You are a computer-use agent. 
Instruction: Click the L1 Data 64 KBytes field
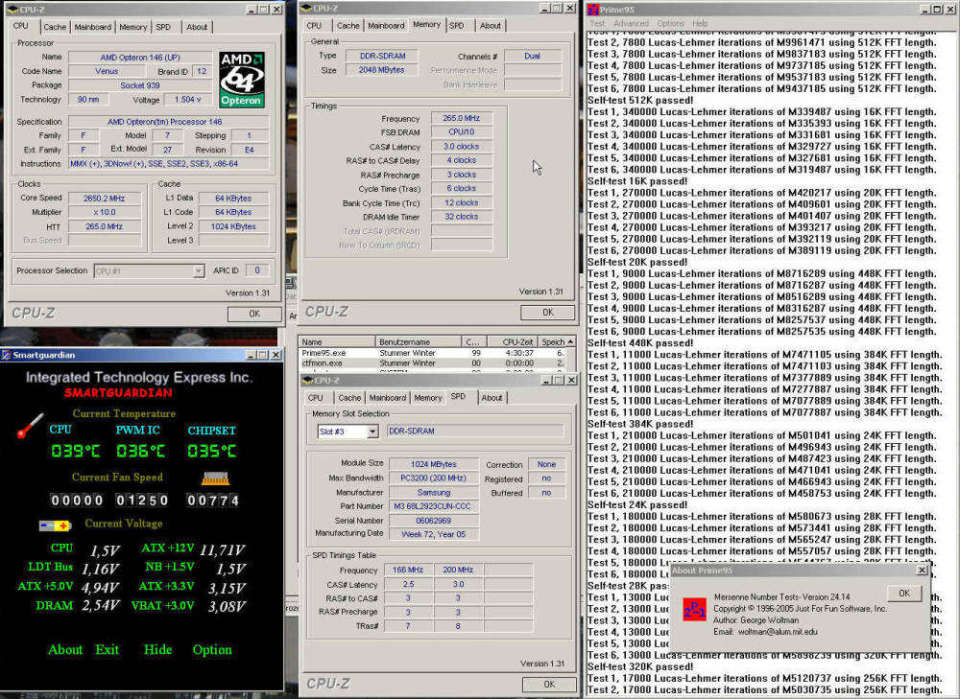click(x=233, y=198)
